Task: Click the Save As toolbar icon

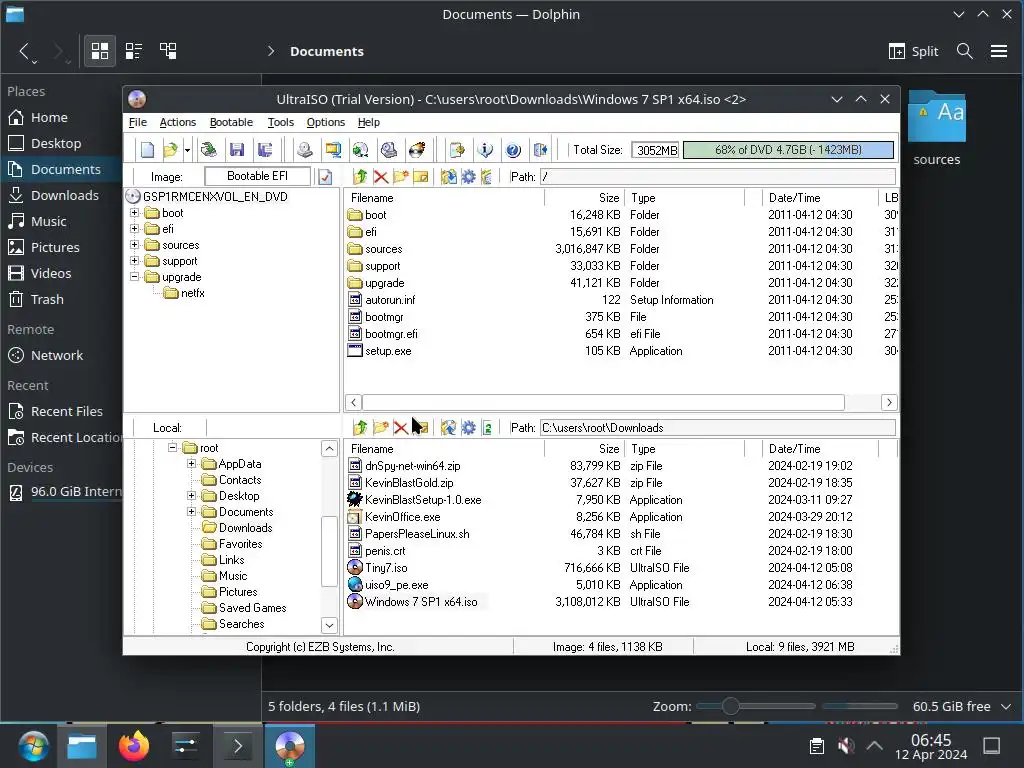Action: click(x=265, y=150)
